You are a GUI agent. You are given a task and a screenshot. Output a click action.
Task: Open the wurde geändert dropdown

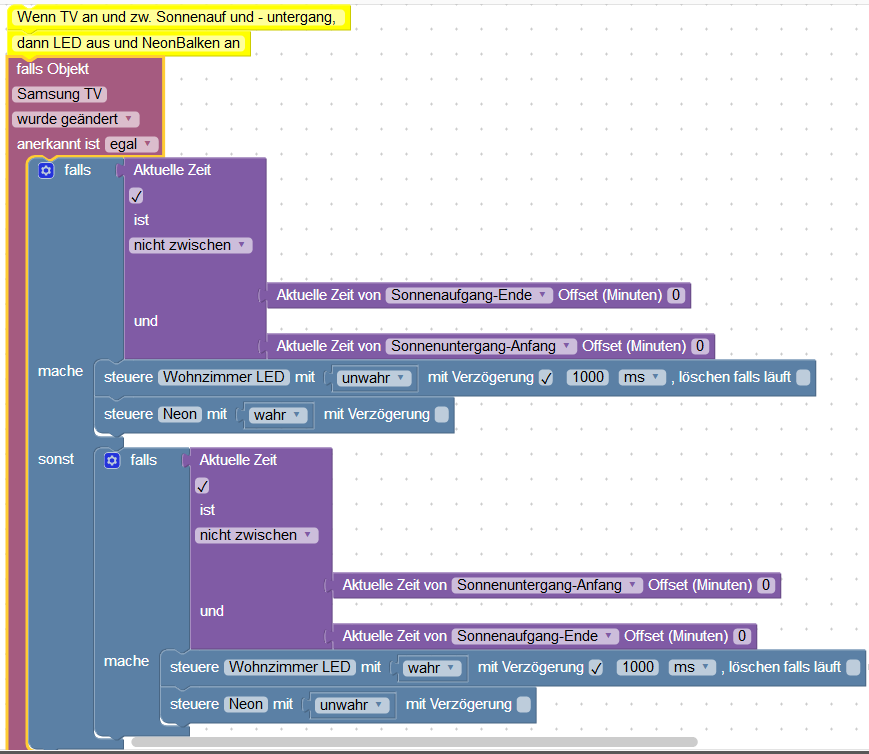(75, 119)
